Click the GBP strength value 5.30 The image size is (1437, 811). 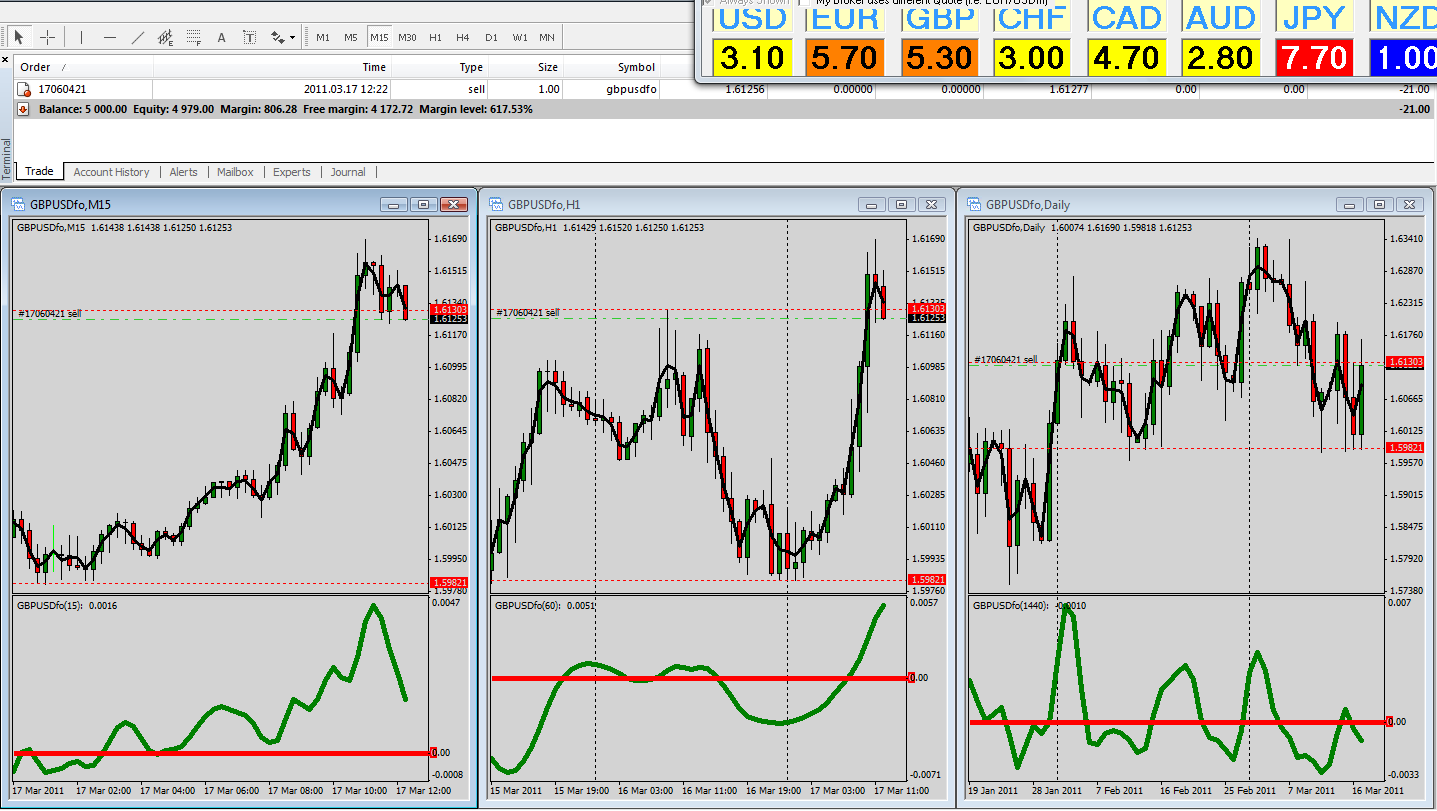[940, 57]
